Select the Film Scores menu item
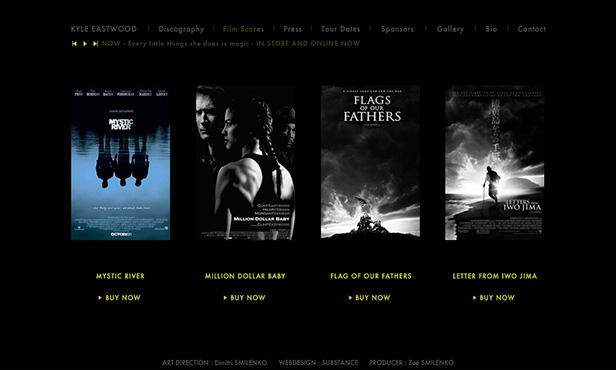The height and width of the screenshot is (370, 616). [x=243, y=29]
